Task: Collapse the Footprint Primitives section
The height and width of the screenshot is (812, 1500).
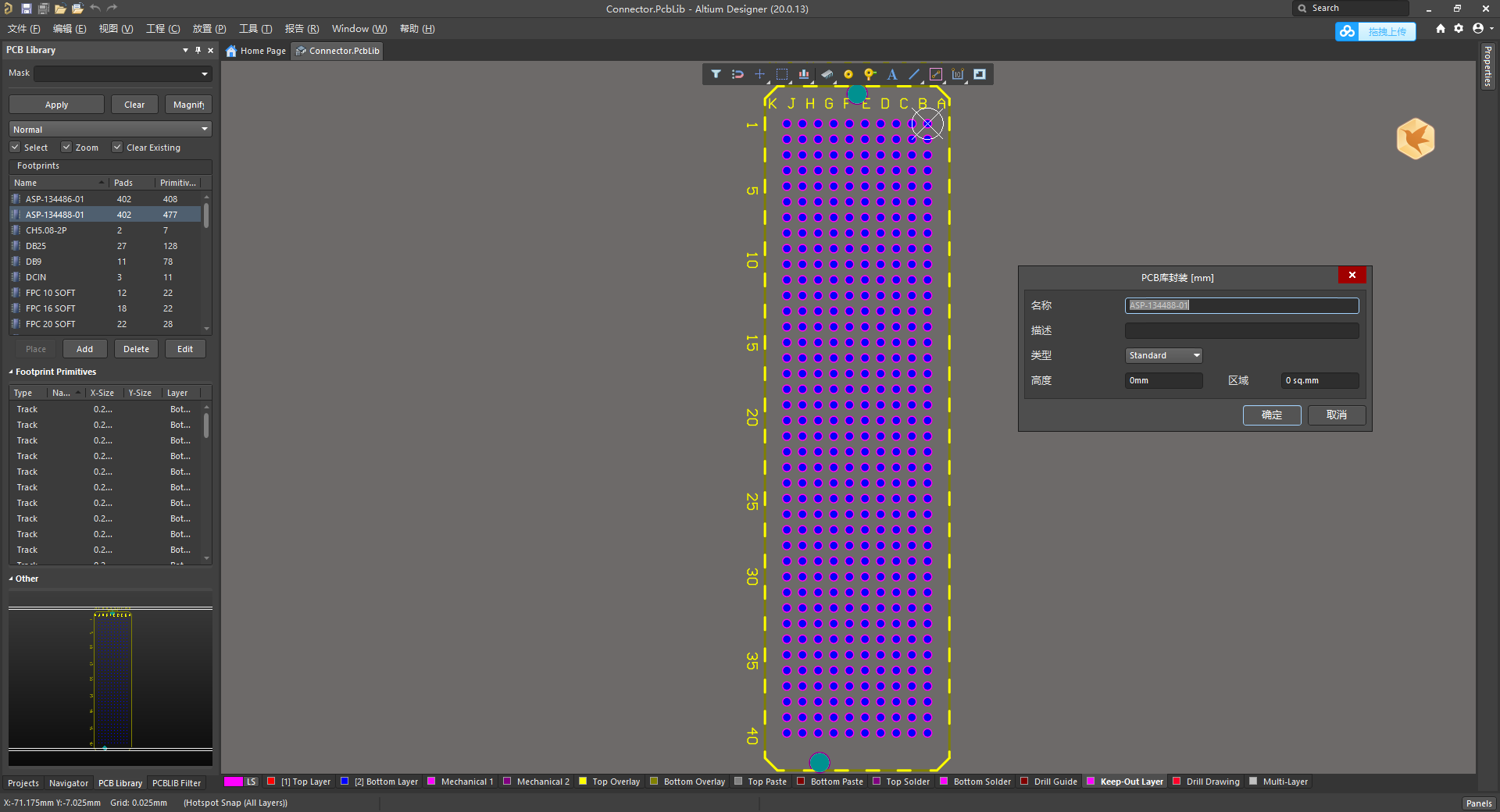Action: (11, 372)
